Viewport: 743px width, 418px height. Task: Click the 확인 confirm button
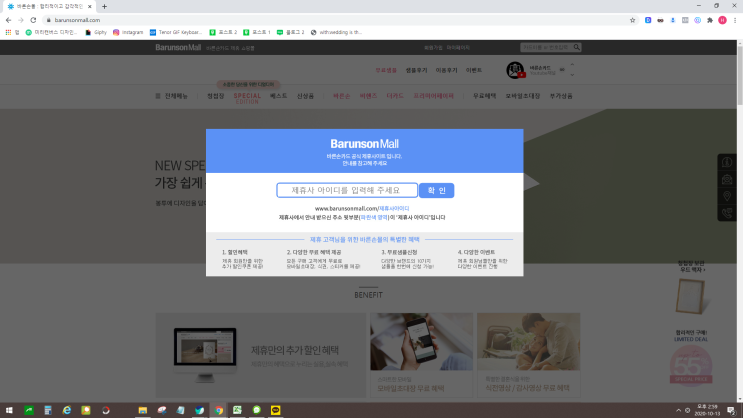436,190
